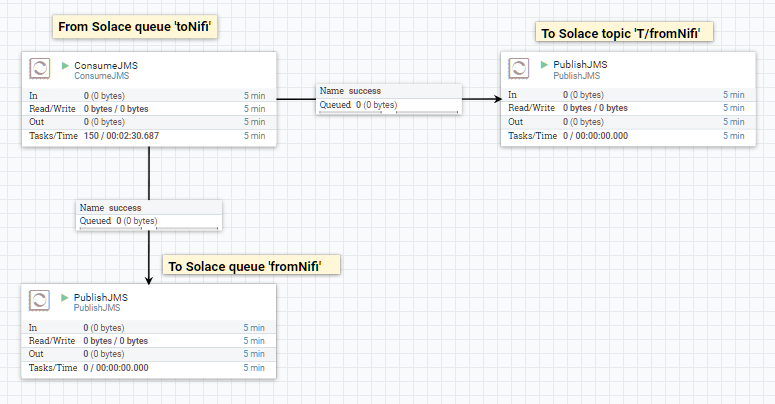Click the Queued row of the vertical connection
This screenshot has width=775, height=404.
pyautogui.click(x=149, y=221)
